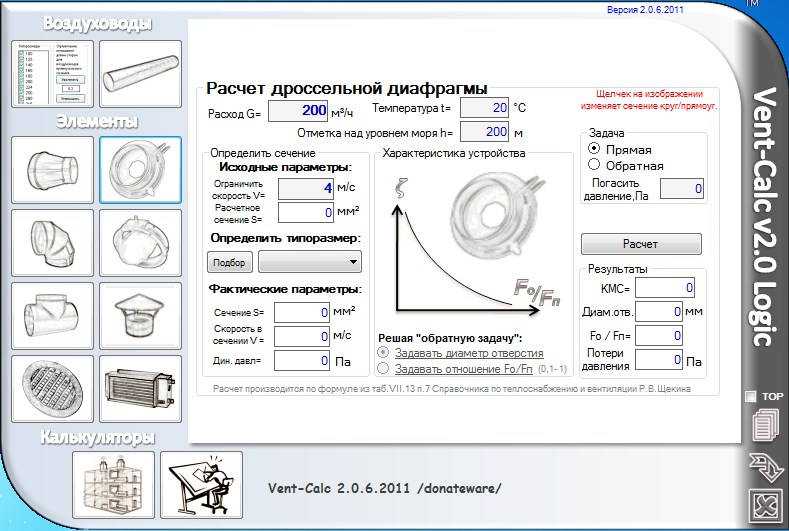Click the Версия 2.0.6.2011 text

click(x=645, y=10)
